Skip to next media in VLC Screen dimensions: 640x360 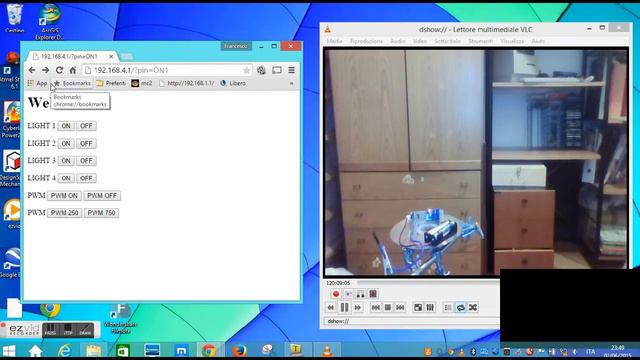(400, 307)
